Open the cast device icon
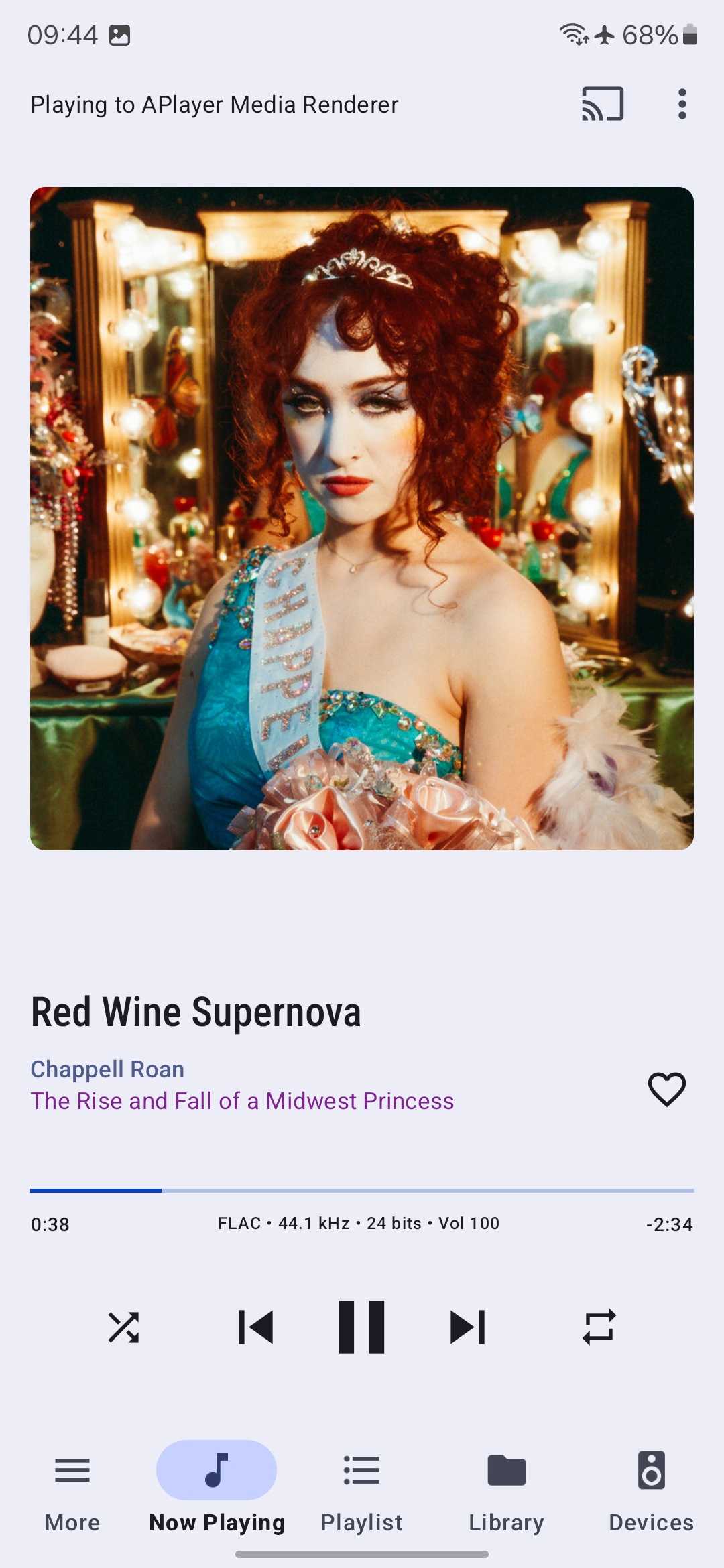 603,104
